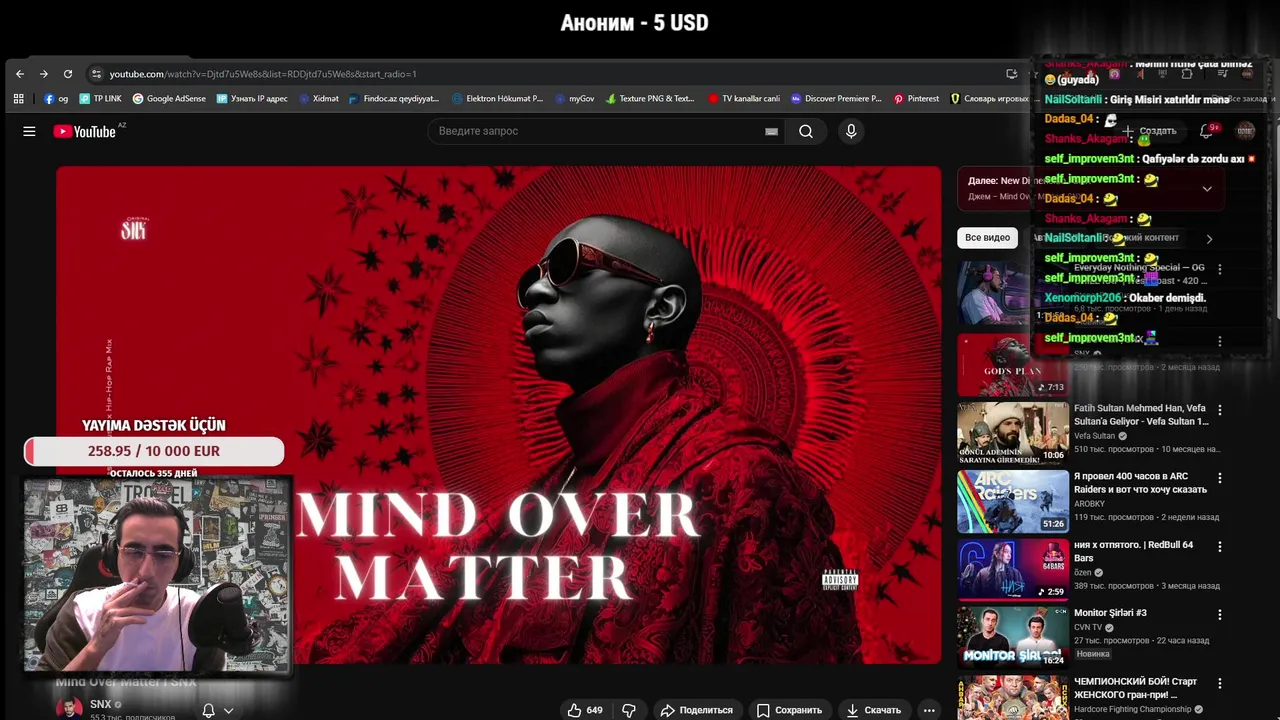Open the 'ЧЕМПИОНСКИЙ БОЙ' video title
1280x720 pixels.
point(1135,688)
